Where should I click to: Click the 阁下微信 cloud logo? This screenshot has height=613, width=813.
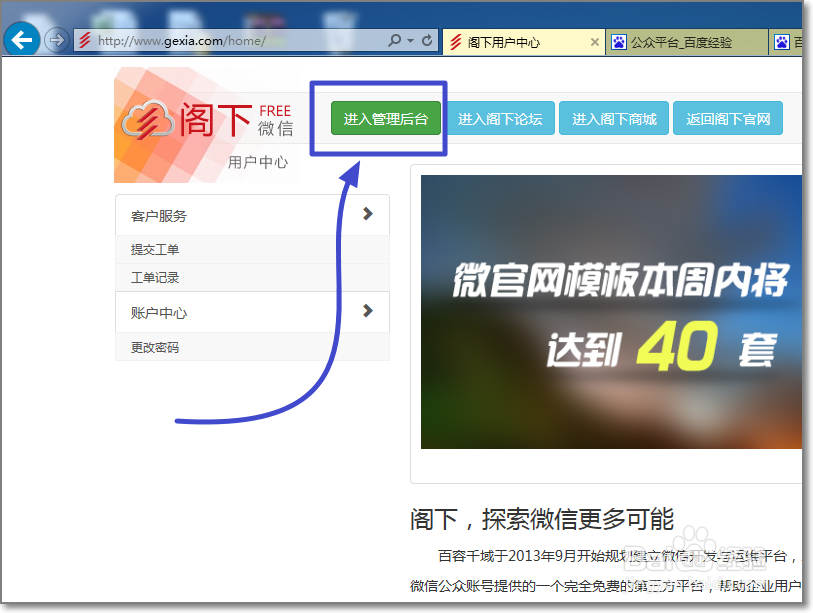148,120
